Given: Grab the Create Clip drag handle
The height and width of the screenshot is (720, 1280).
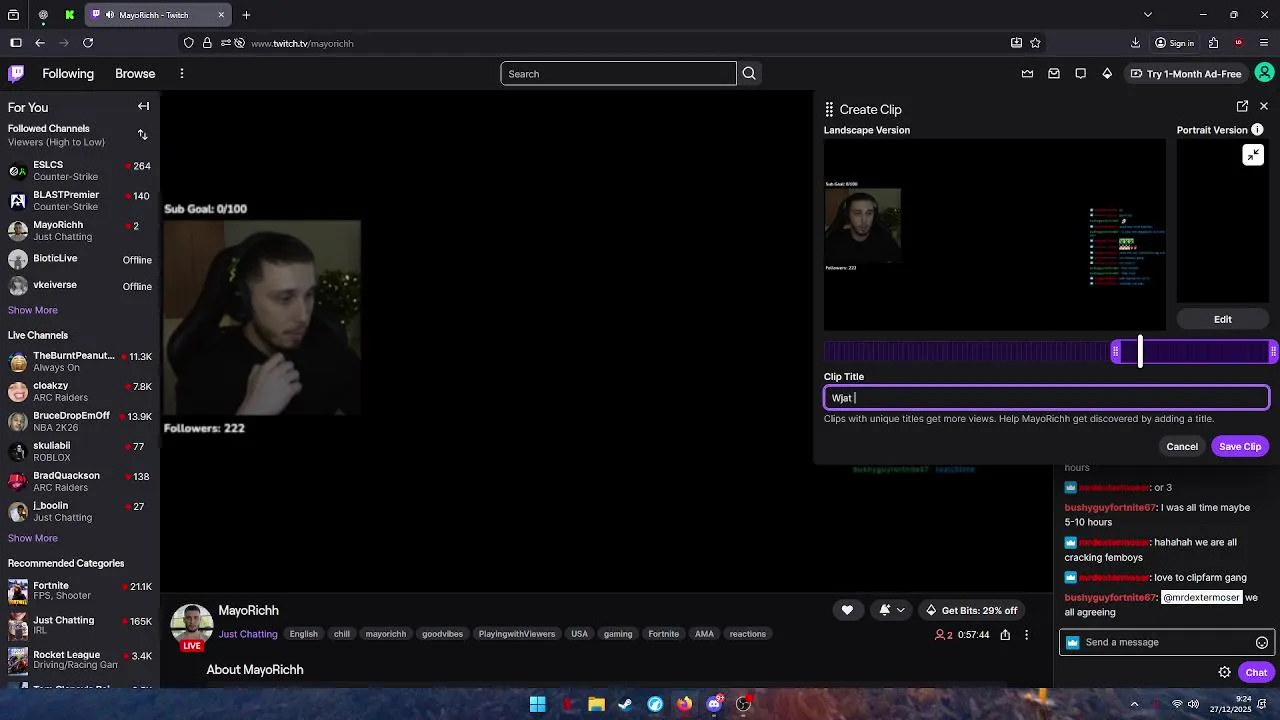Looking at the screenshot, I should click(x=829, y=109).
